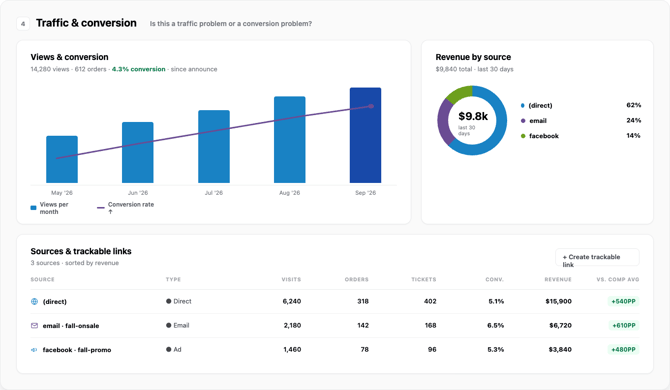
Task: Click the $15,900 revenue value
Action: [x=558, y=302]
